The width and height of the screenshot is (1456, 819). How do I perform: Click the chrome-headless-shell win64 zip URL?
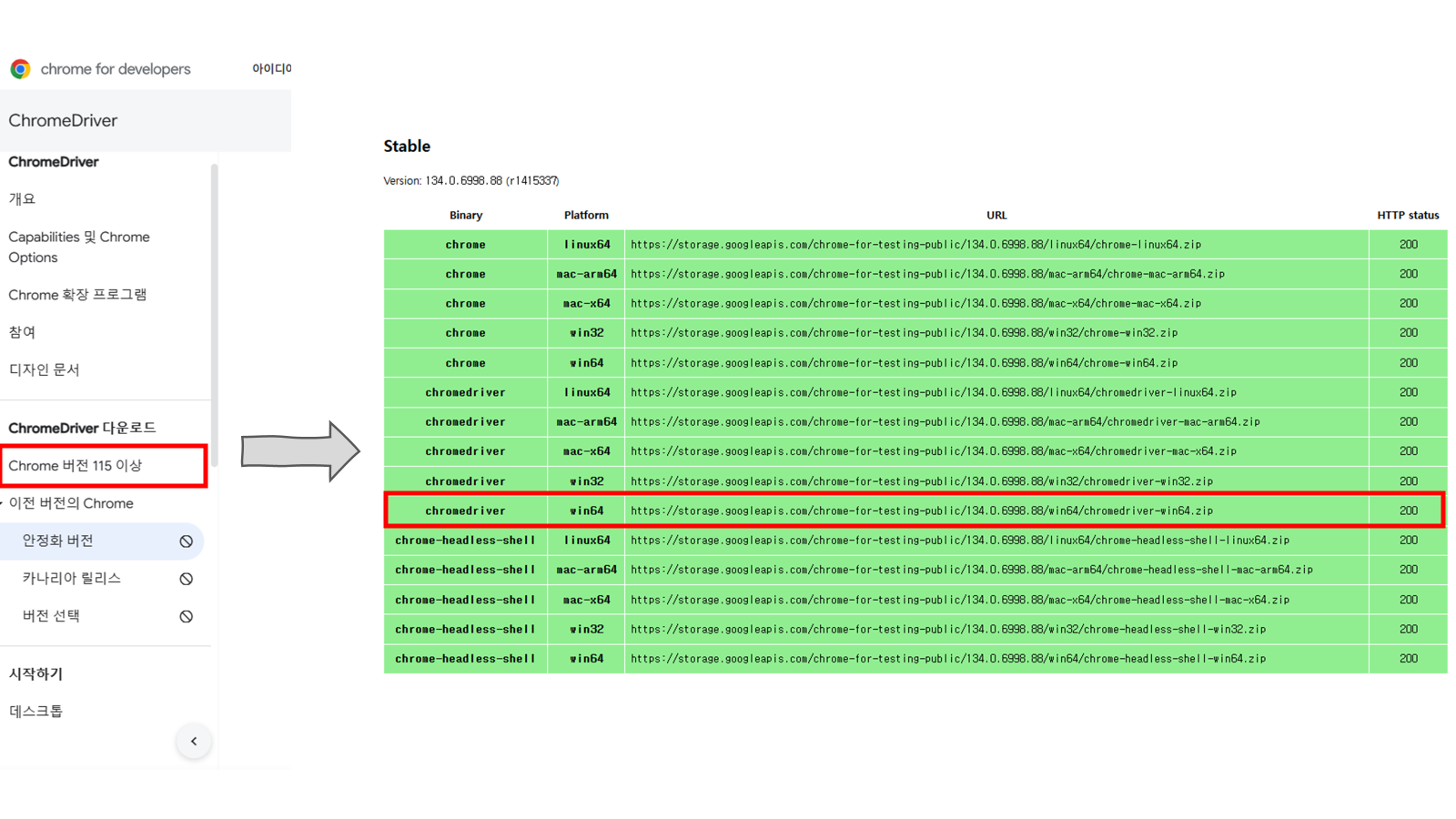(x=948, y=659)
